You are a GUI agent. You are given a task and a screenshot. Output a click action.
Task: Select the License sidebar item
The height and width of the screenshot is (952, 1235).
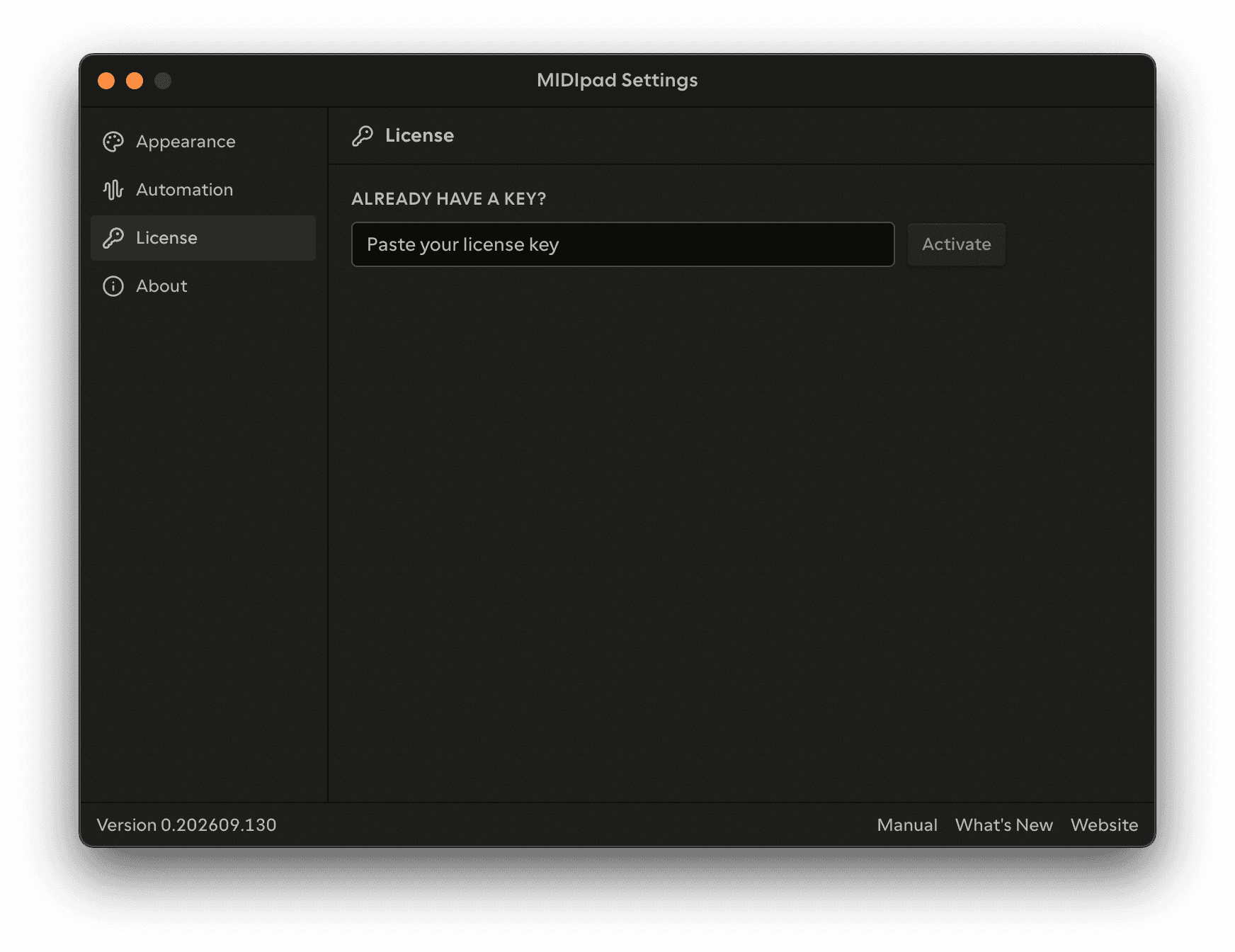click(x=203, y=238)
